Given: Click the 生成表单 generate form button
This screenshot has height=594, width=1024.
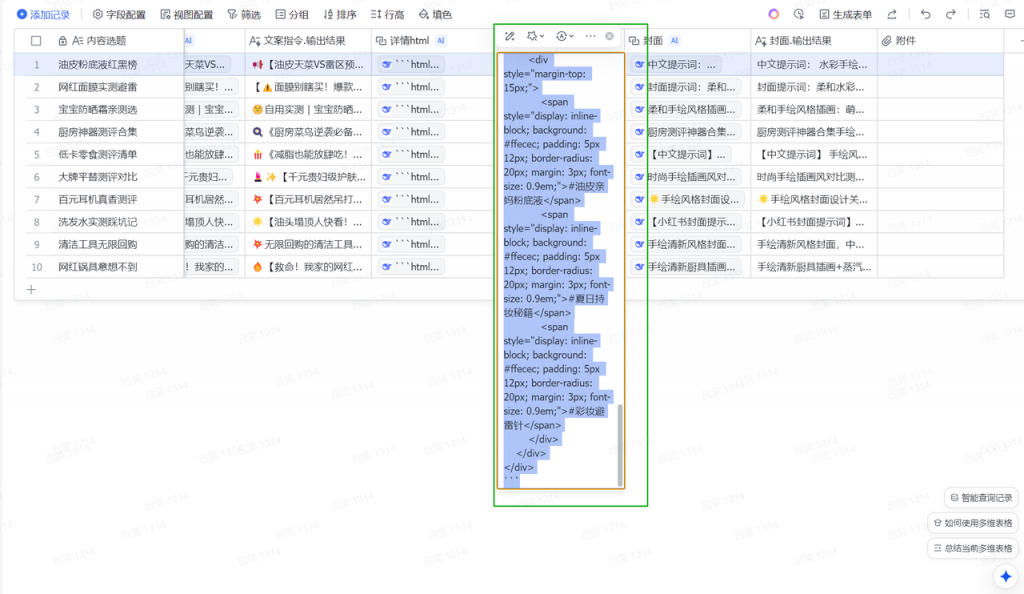Looking at the screenshot, I should (846, 14).
